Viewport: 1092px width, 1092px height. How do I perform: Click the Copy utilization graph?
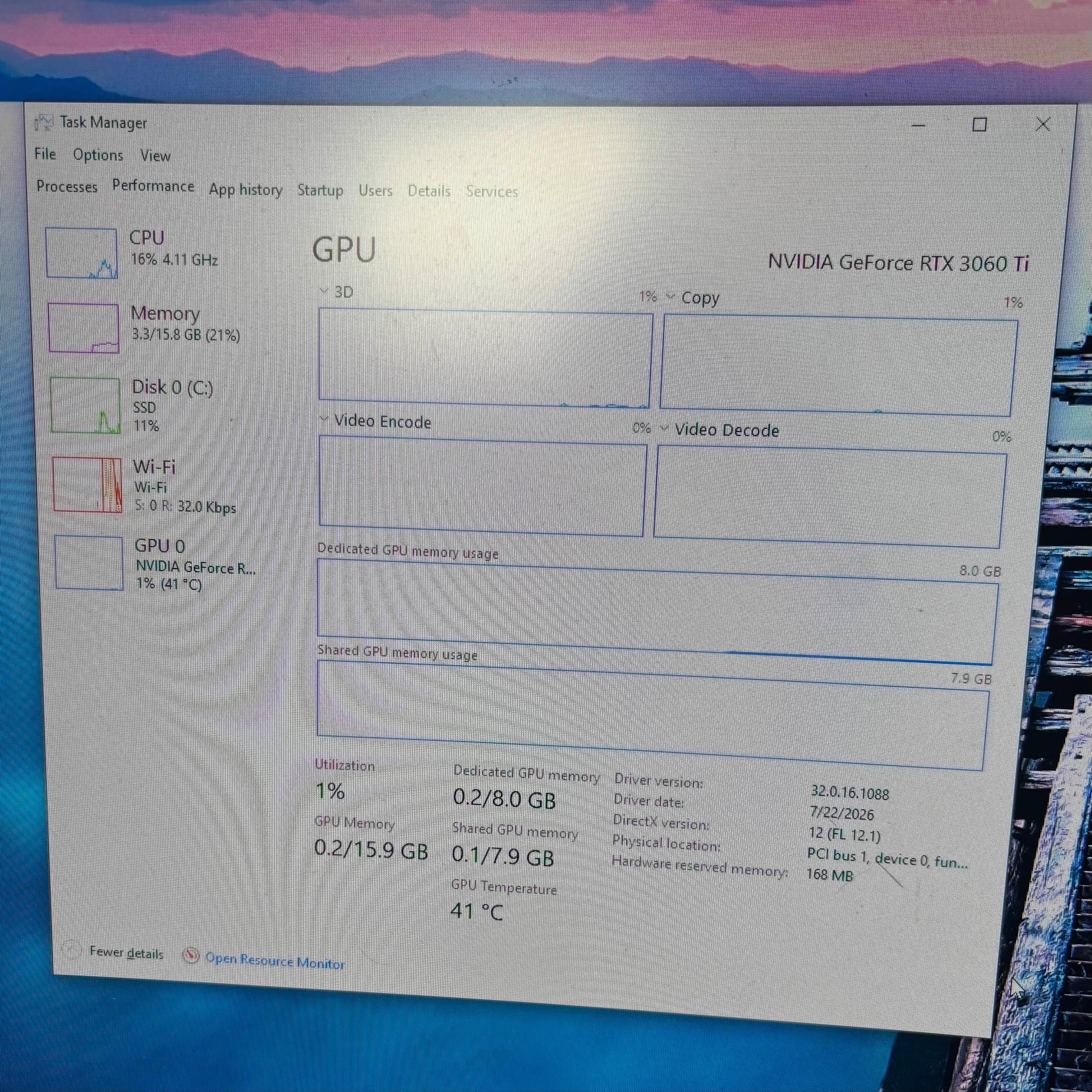coord(839,365)
